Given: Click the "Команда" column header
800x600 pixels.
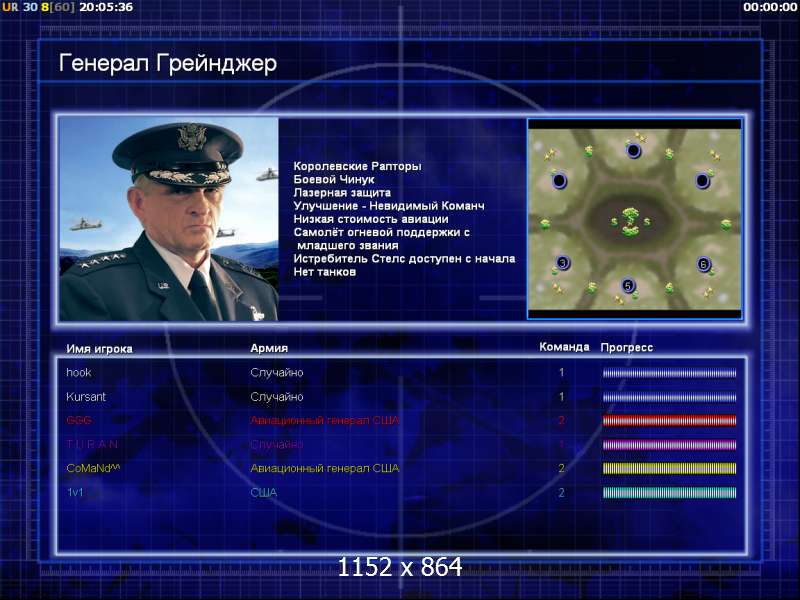Looking at the screenshot, I should pyautogui.click(x=564, y=347).
